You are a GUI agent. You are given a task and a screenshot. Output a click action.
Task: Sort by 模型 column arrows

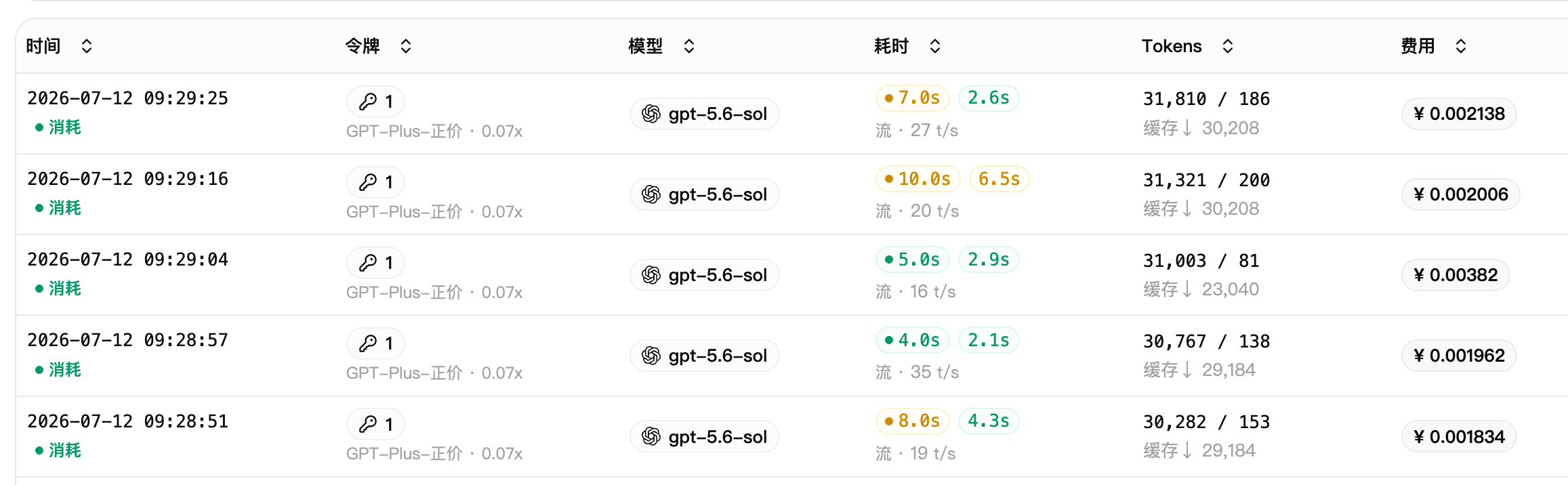[x=689, y=46]
